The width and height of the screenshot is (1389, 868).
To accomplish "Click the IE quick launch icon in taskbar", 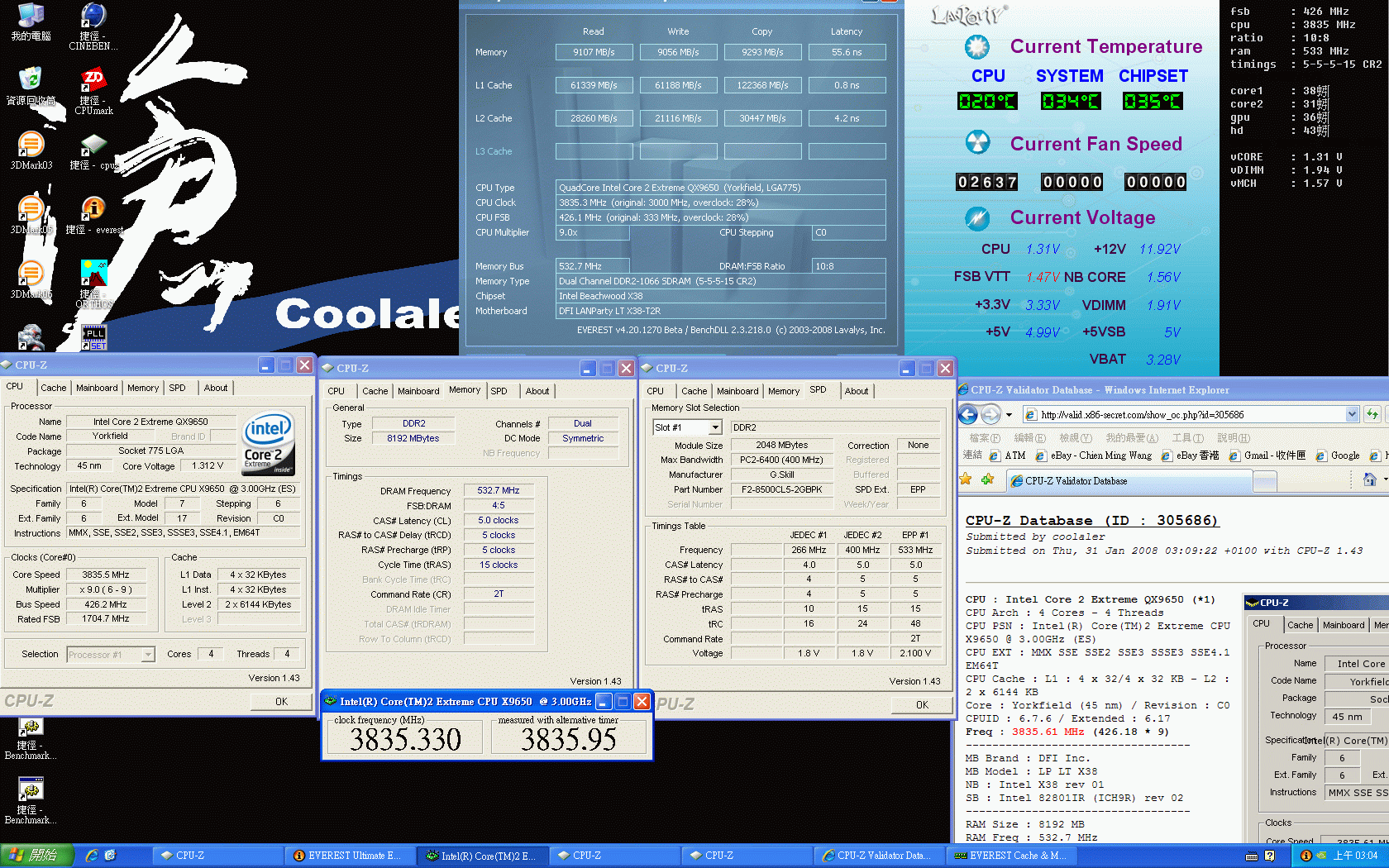I will [x=92, y=856].
